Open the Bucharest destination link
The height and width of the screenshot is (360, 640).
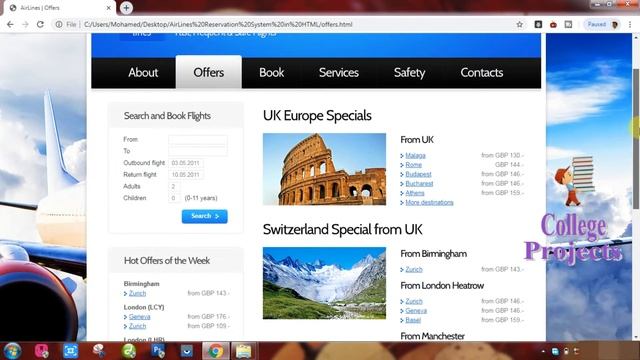point(419,184)
